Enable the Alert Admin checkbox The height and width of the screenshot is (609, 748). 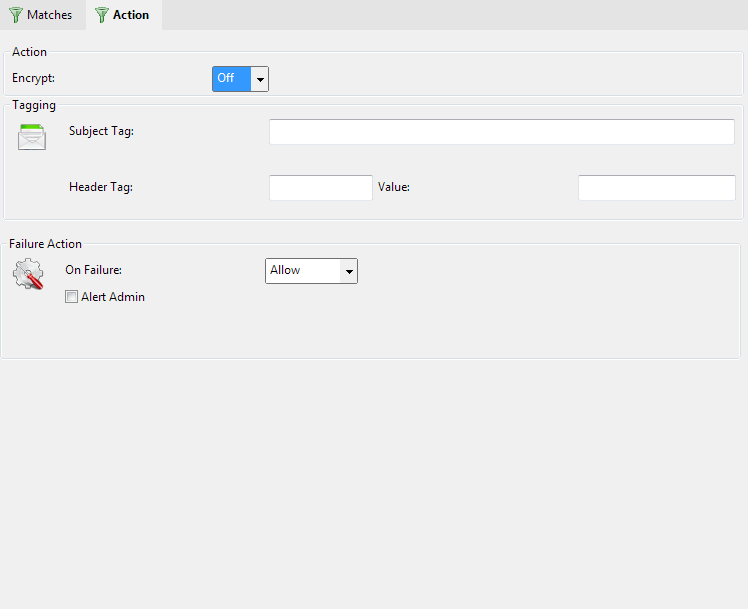point(71,297)
